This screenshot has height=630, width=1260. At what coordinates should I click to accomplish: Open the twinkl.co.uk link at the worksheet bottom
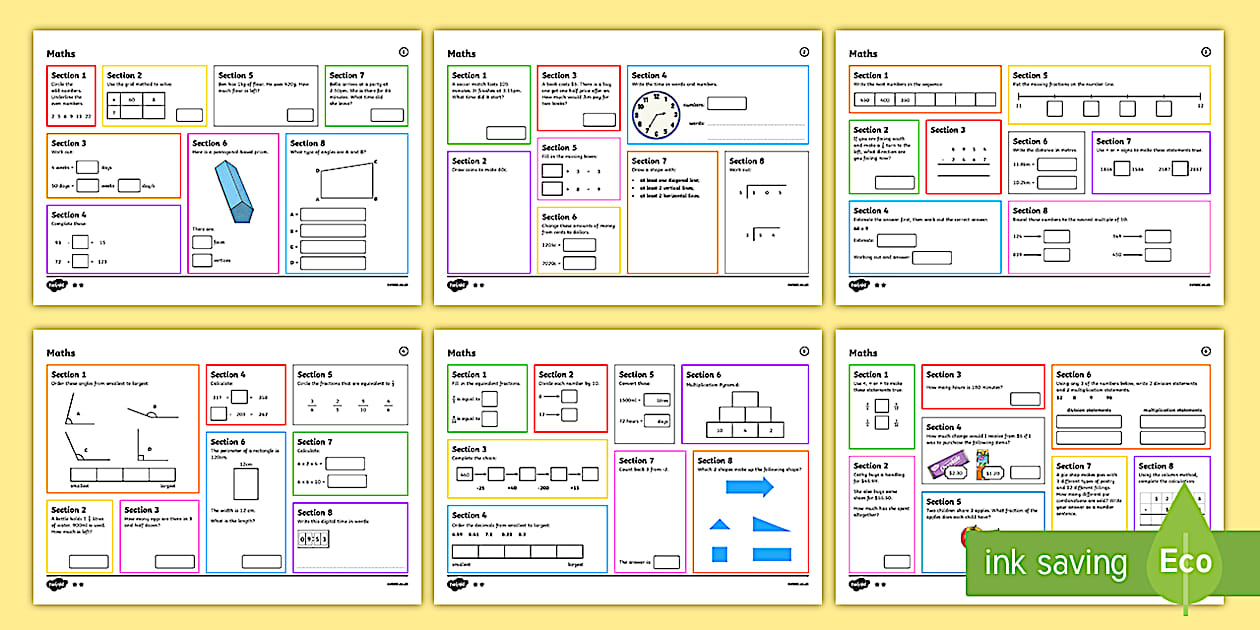[397, 283]
